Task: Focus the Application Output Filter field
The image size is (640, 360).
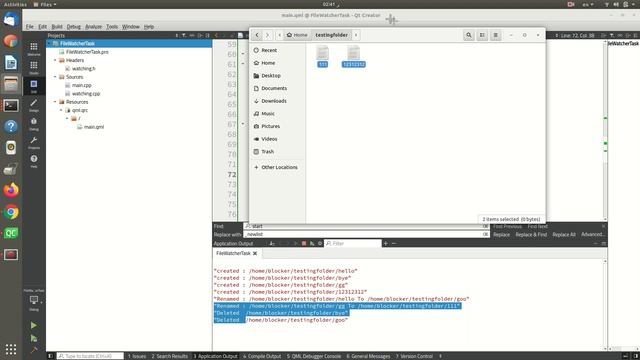Action: tap(353, 243)
